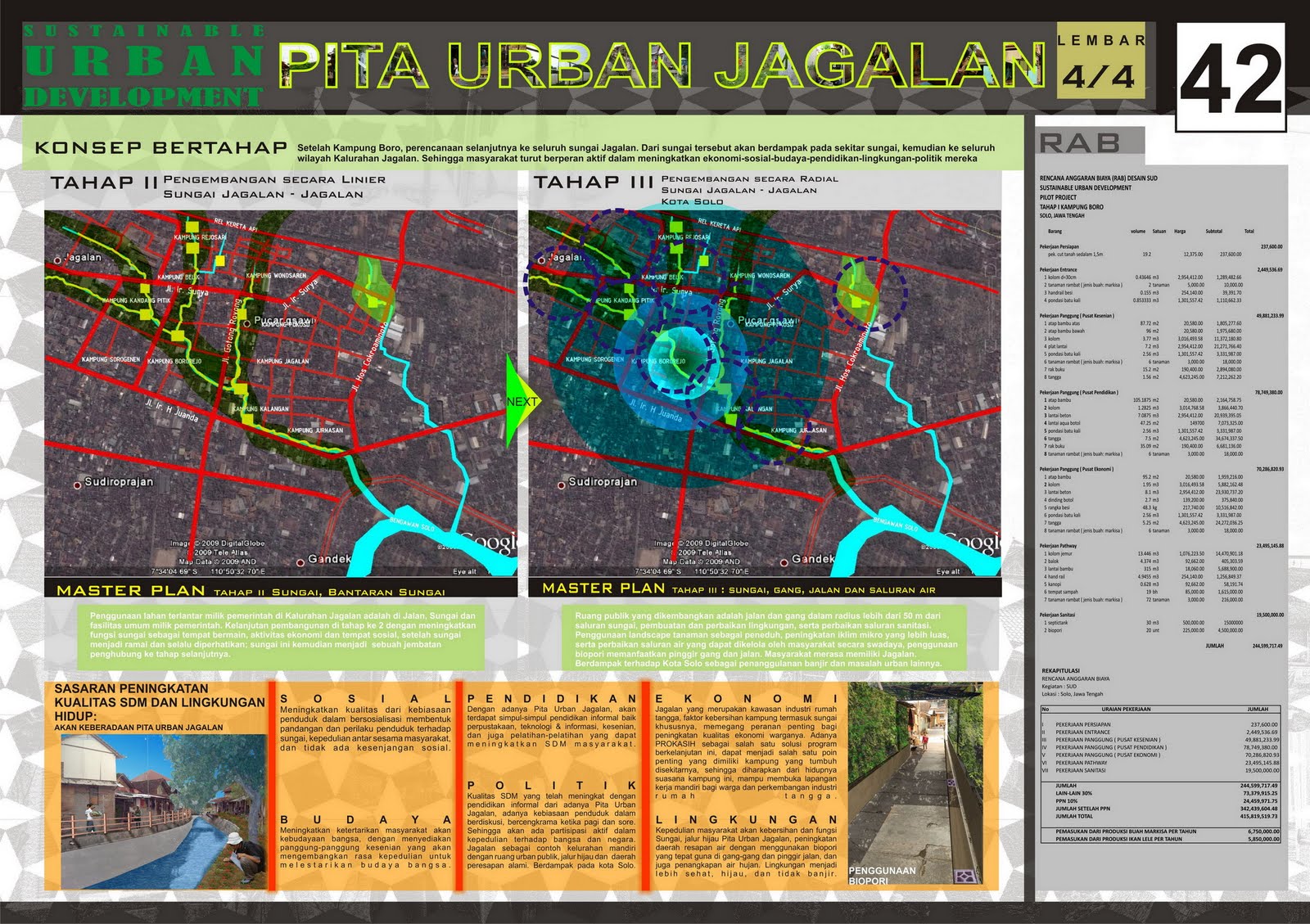This screenshot has width=1310, height=924.
Task: Click the SOSIAL column heading
Action: point(365,699)
